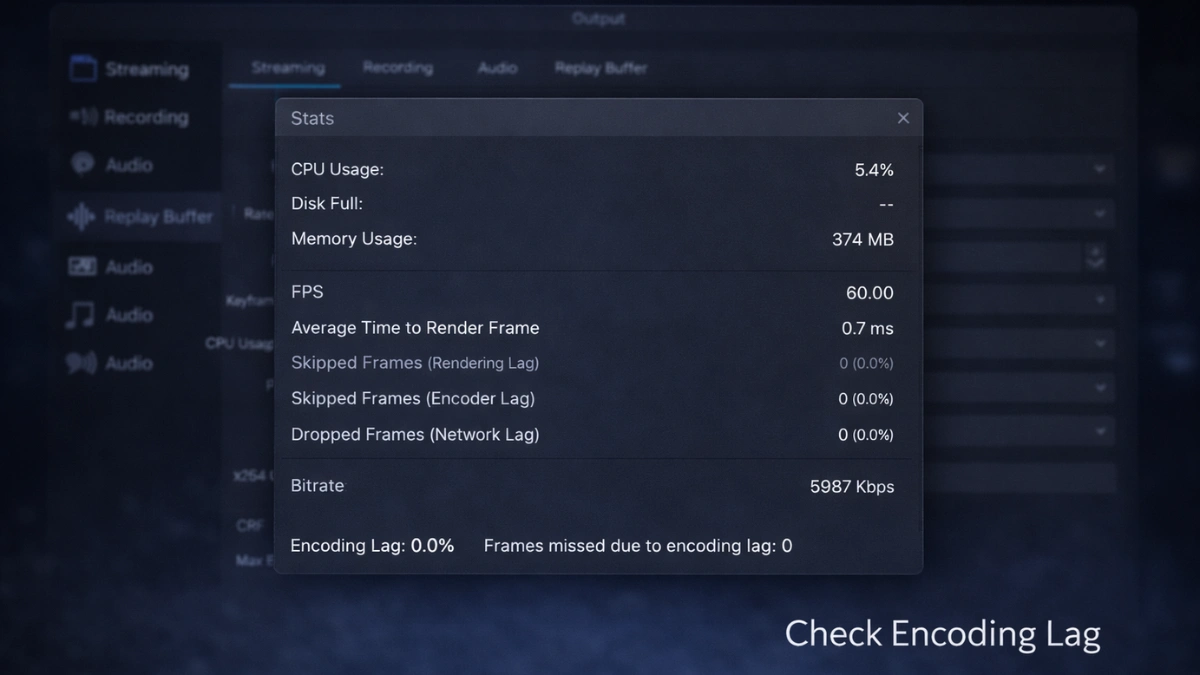The width and height of the screenshot is (1200, 675).
Task: Click the image Audio icon in the sidebar
Action: 85,266
